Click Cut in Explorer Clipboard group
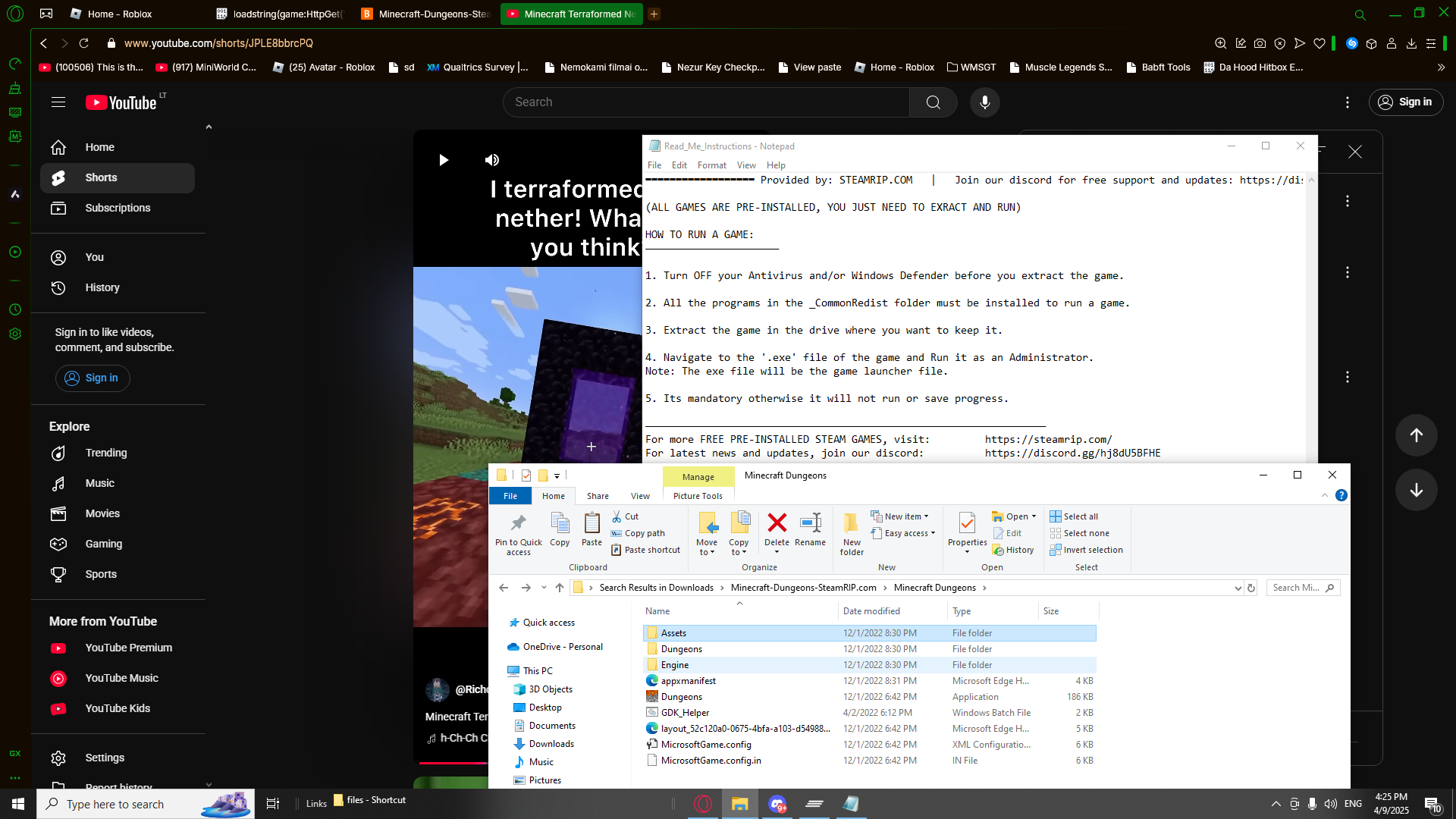Viewport: 1456px width, 819px height. (626, 516)
